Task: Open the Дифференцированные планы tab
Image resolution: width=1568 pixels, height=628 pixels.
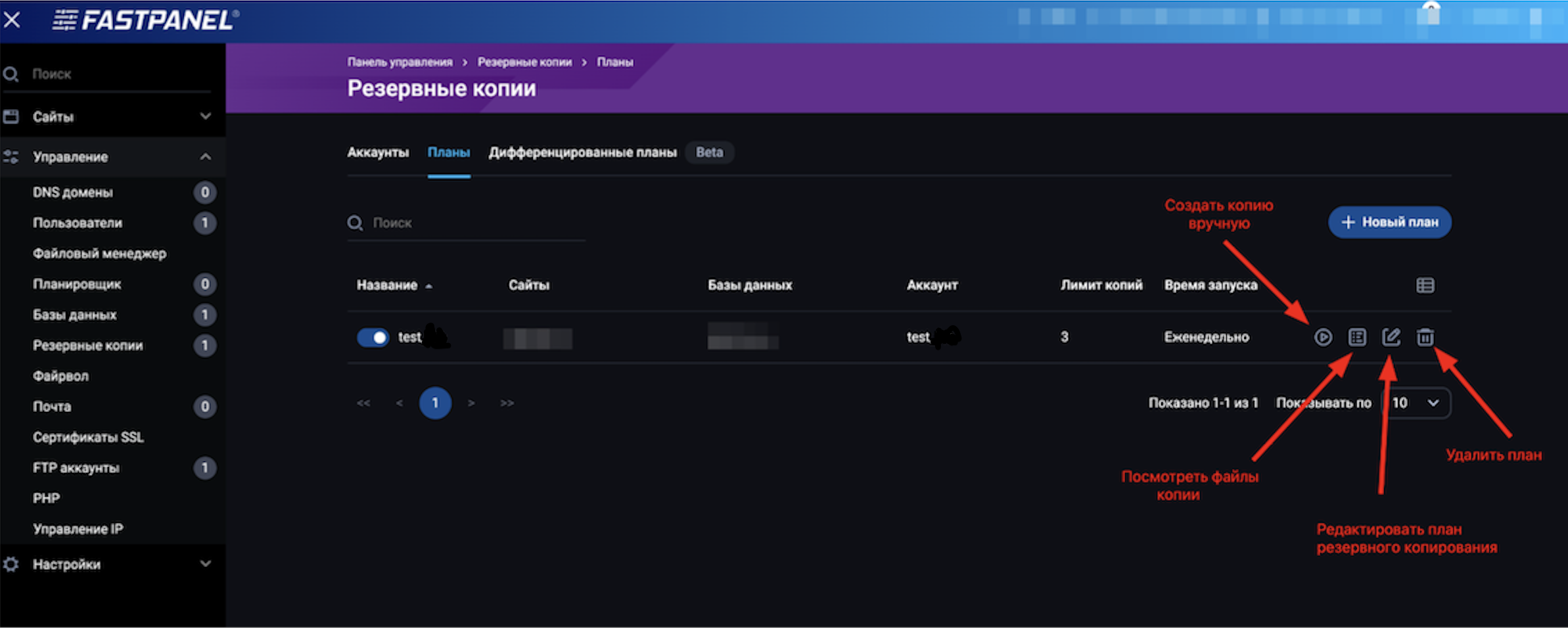Action: 582,152
